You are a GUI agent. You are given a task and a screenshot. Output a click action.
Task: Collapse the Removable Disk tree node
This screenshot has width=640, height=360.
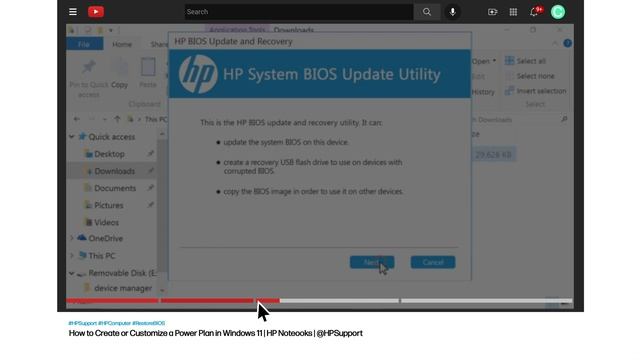[72, 273]
